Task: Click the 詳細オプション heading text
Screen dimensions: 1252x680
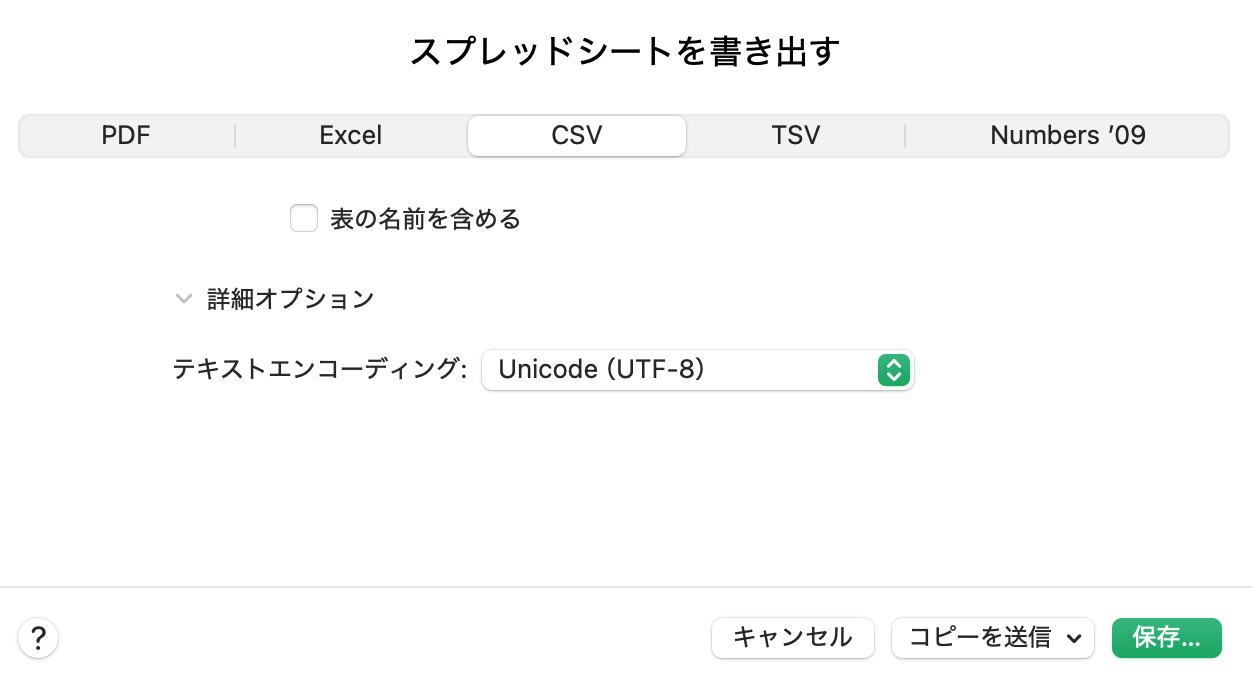Action: [x=290, y=299]
